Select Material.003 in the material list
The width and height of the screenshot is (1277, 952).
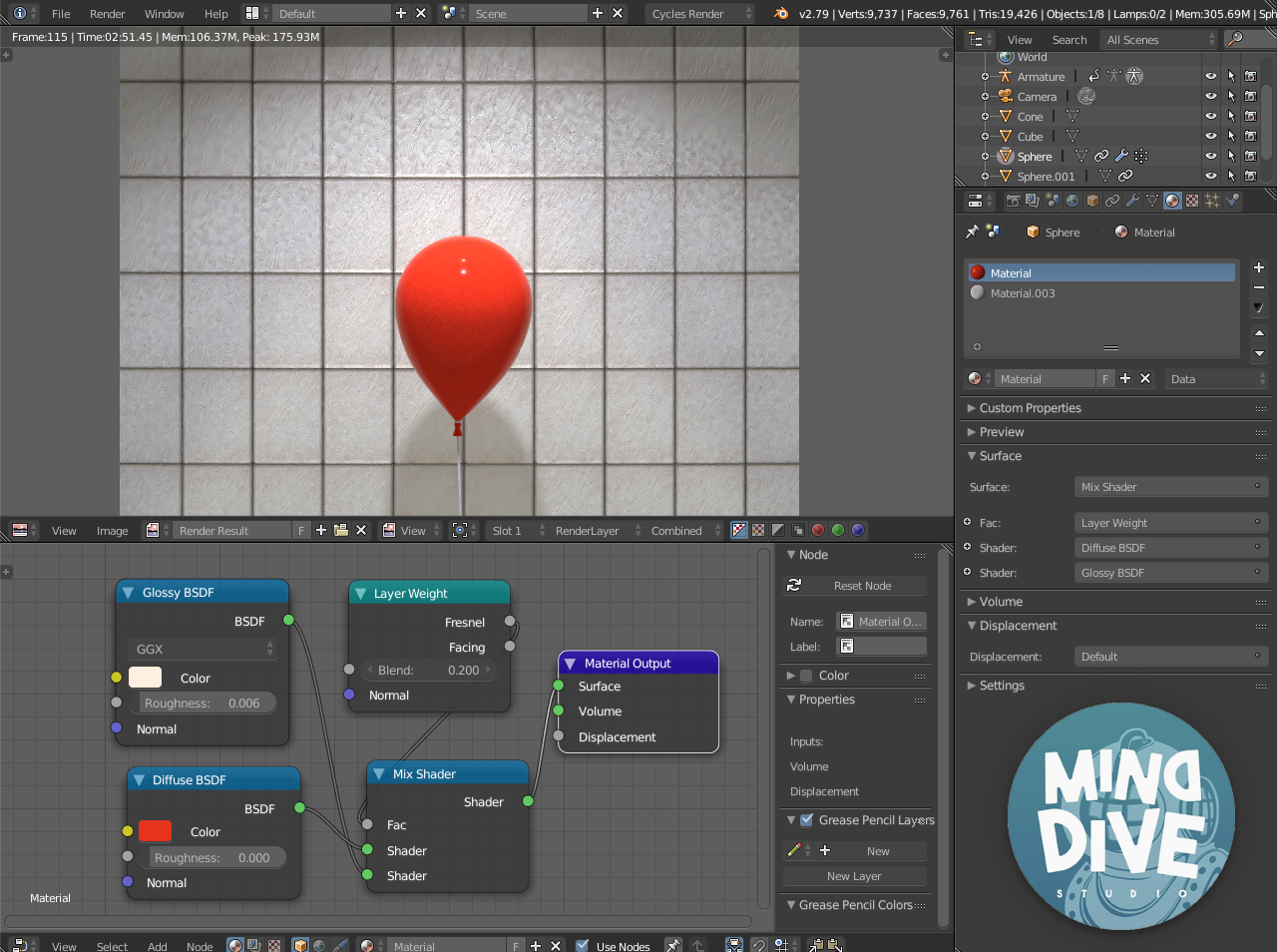click(x=1023, y=293)
